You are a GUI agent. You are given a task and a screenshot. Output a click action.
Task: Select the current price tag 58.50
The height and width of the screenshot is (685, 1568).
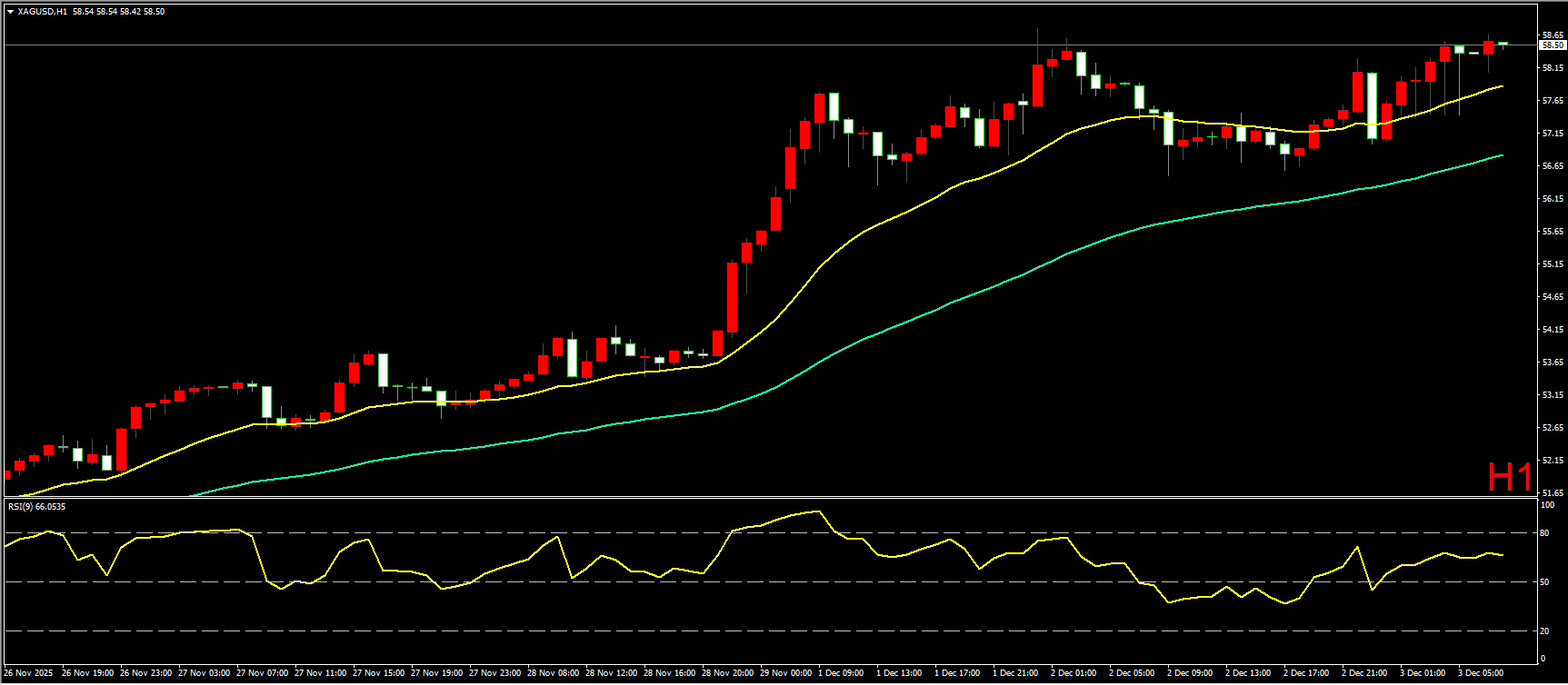(x=1552, y=45)
